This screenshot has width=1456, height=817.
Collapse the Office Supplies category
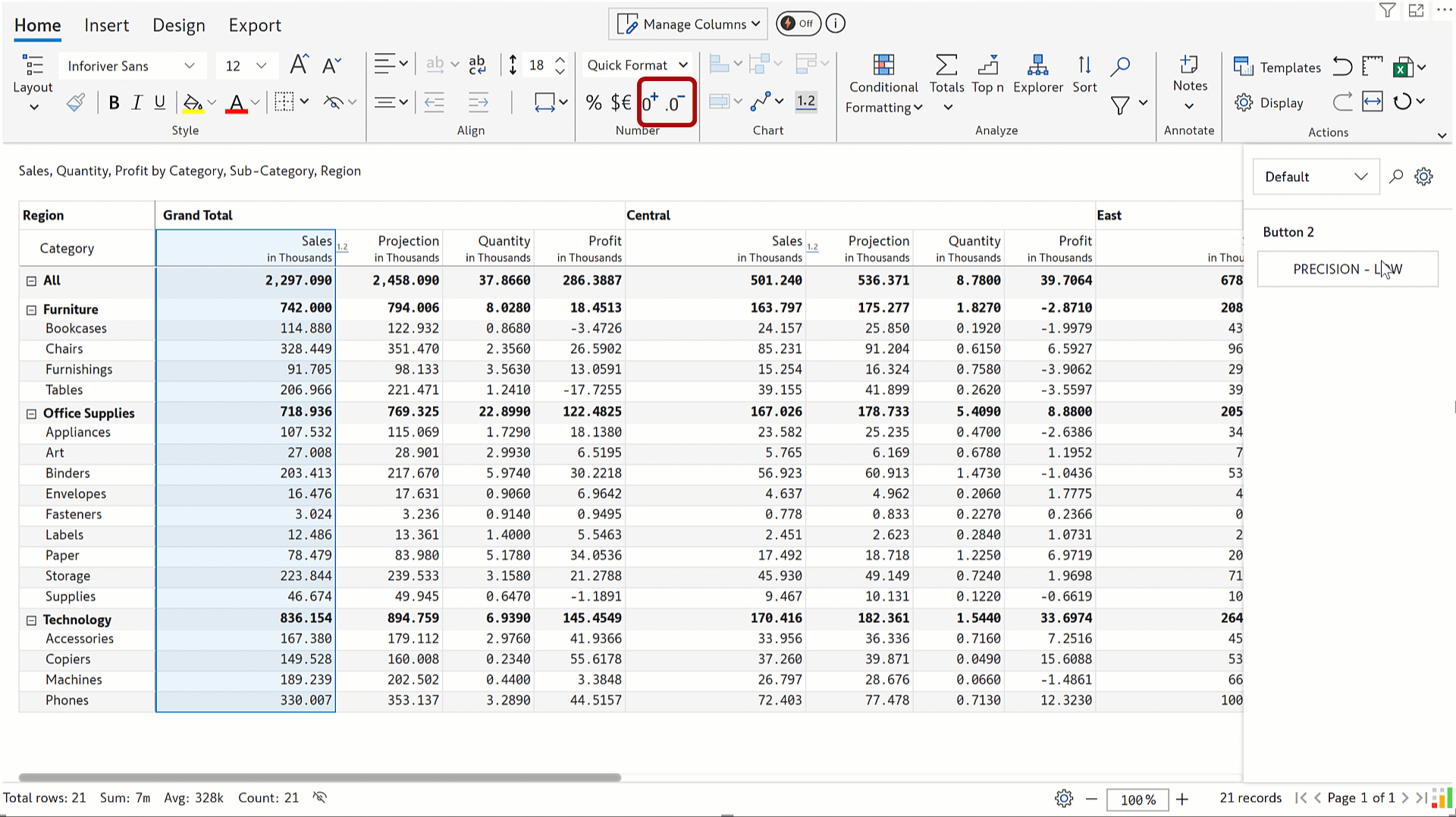(31, 413)
